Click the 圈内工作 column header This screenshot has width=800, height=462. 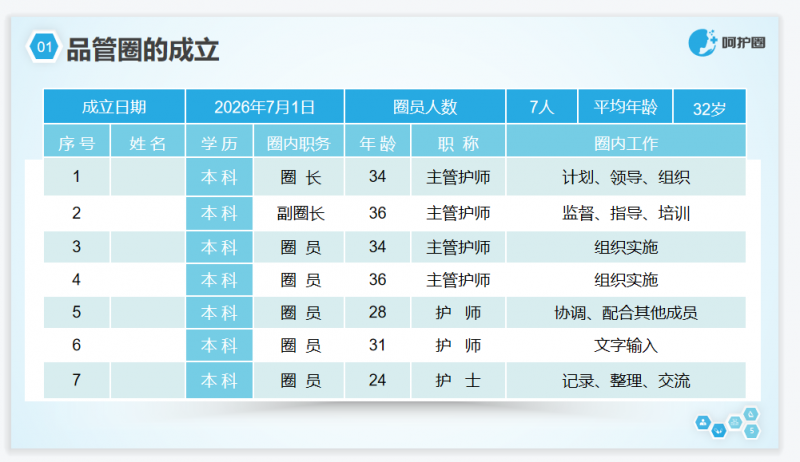pos(626,142)
